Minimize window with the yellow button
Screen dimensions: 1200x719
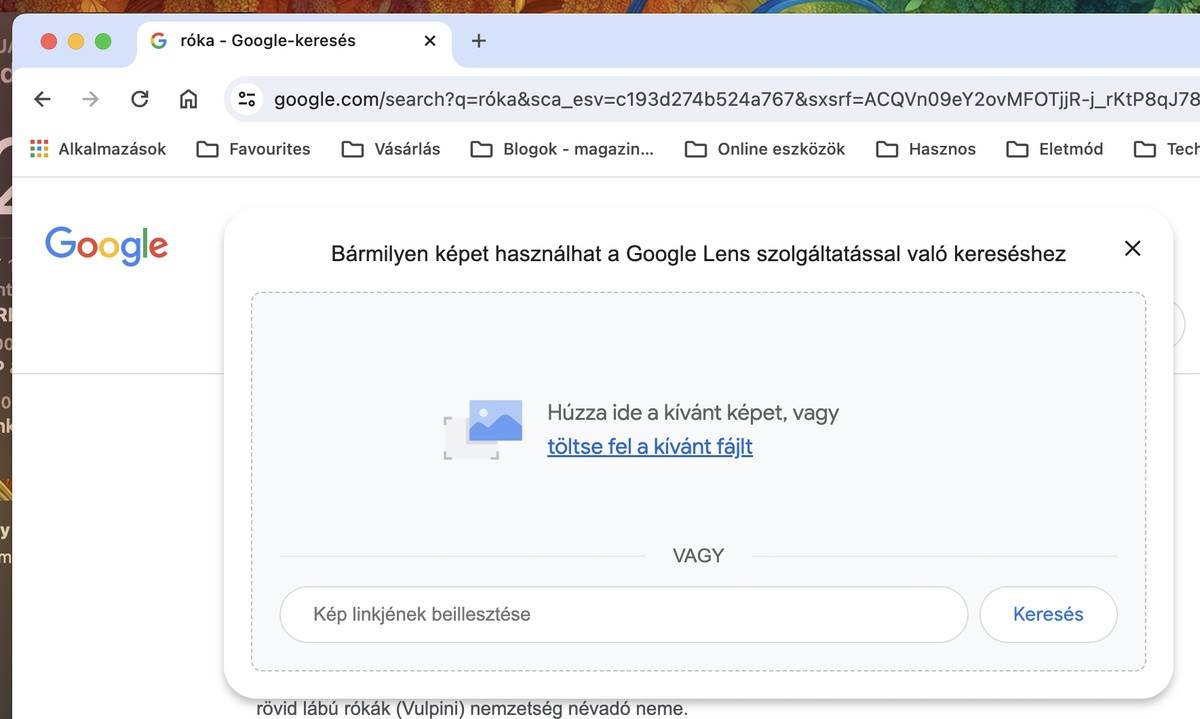click(76, 41)
